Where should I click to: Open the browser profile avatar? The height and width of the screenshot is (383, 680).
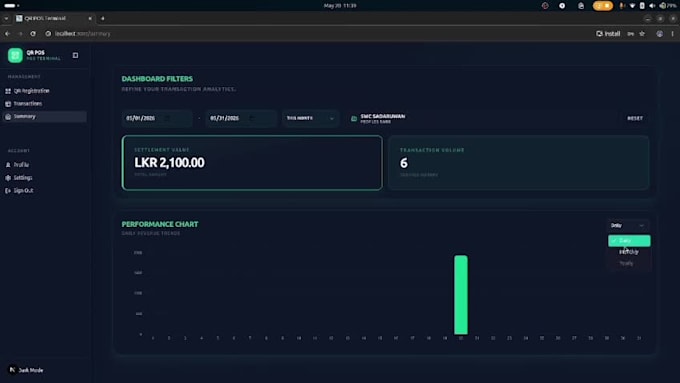pos(660,34)
